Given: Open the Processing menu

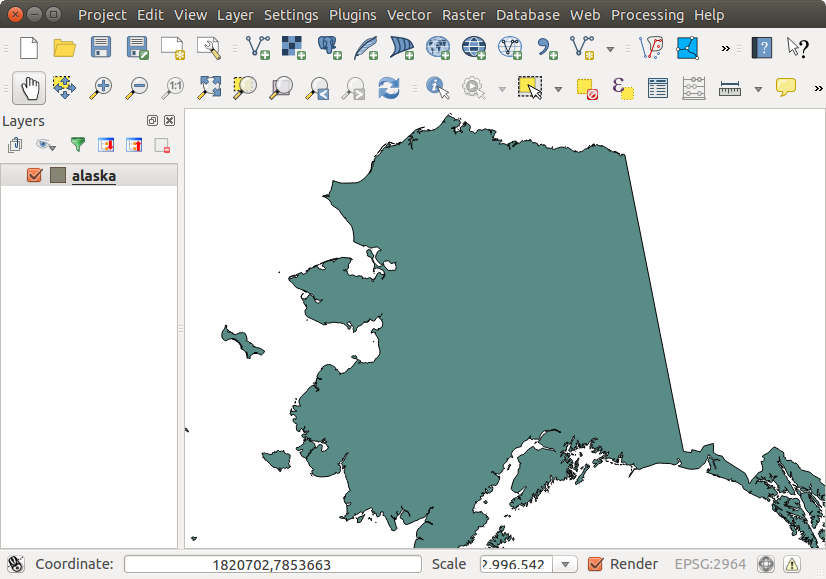Looking at the screenshot, I should [647, 15].
